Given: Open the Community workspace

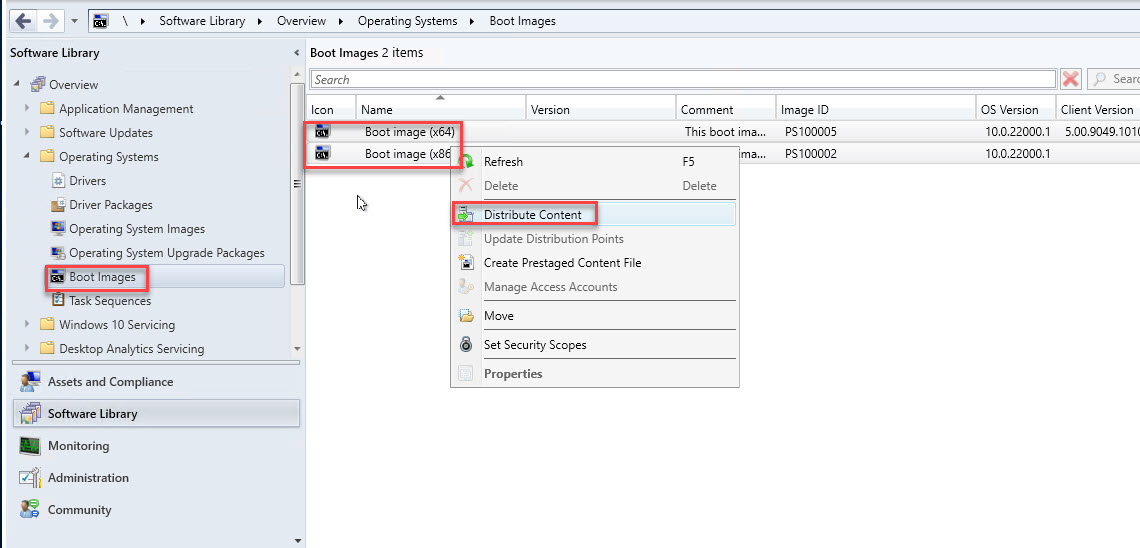Looking at the screenshot, I should tap(79, 510).
